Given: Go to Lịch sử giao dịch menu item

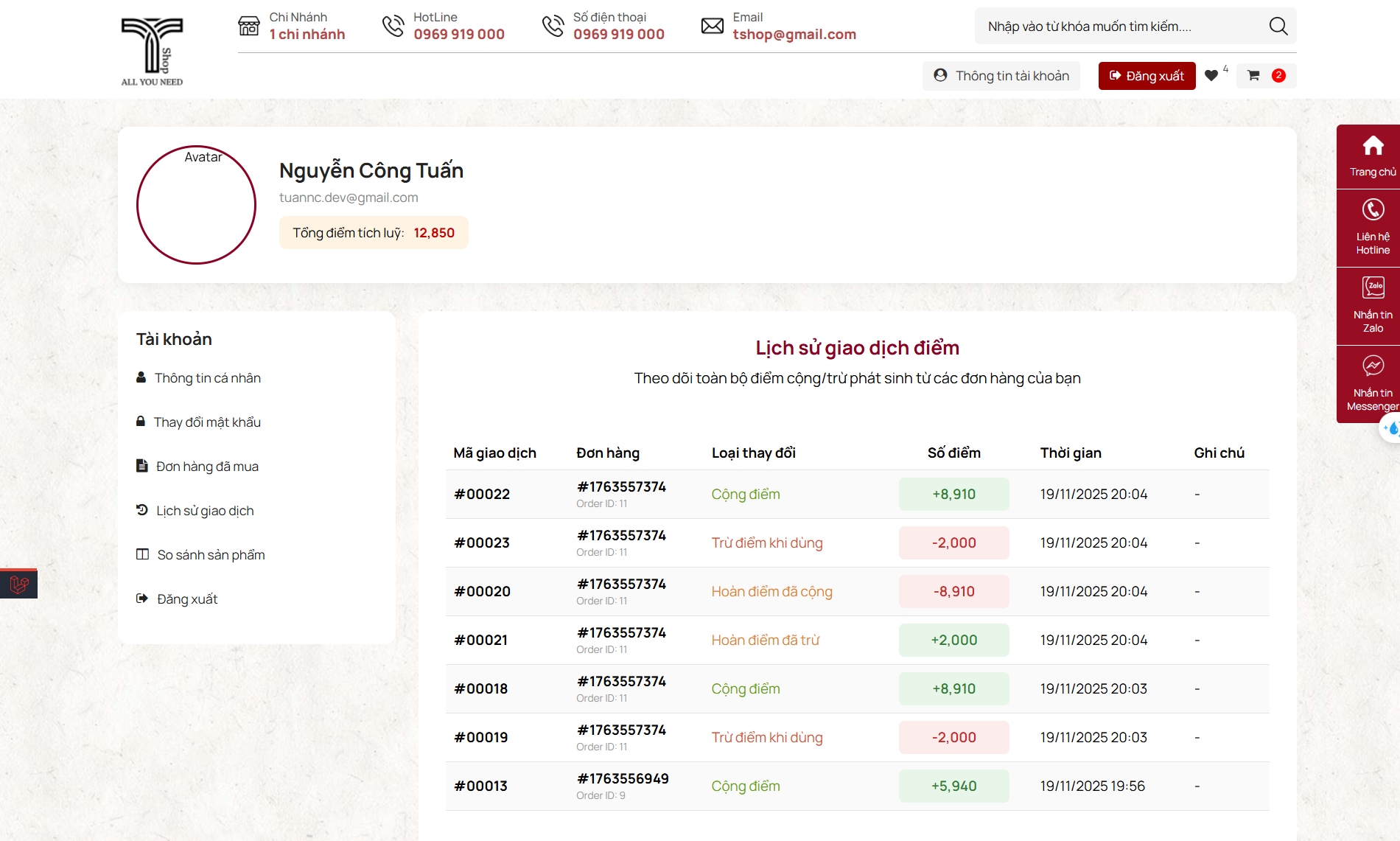Looking at the screenshot, I should 205,511.
